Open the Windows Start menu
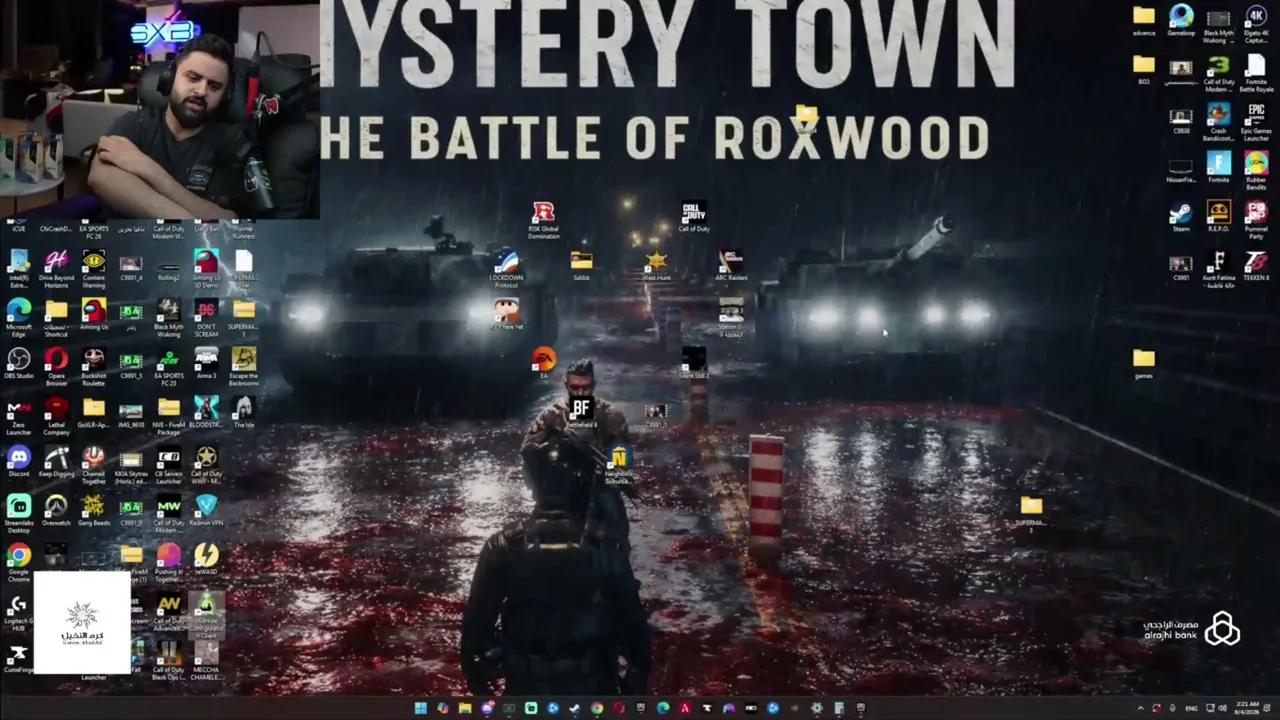1280x720 pixels. [x=421, y=708]
